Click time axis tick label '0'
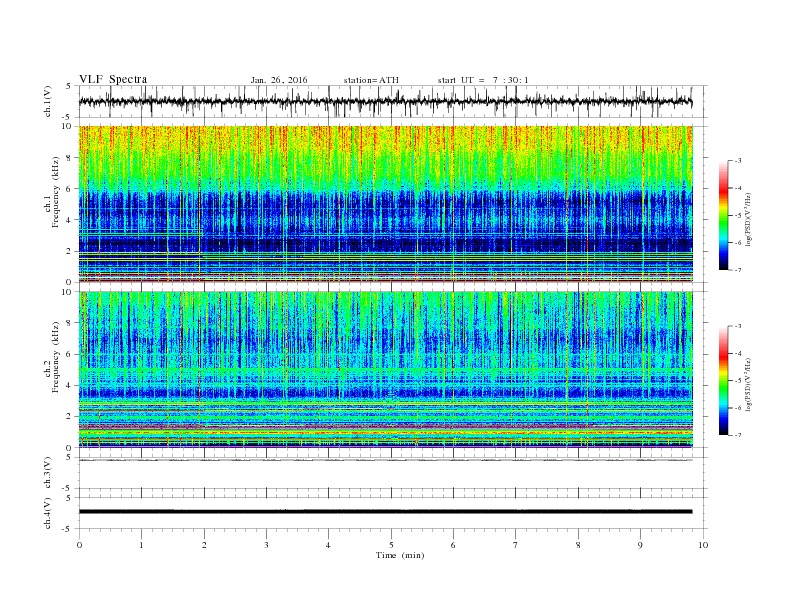This screenshot has width=792, height=612. click(x=79, y=545)
